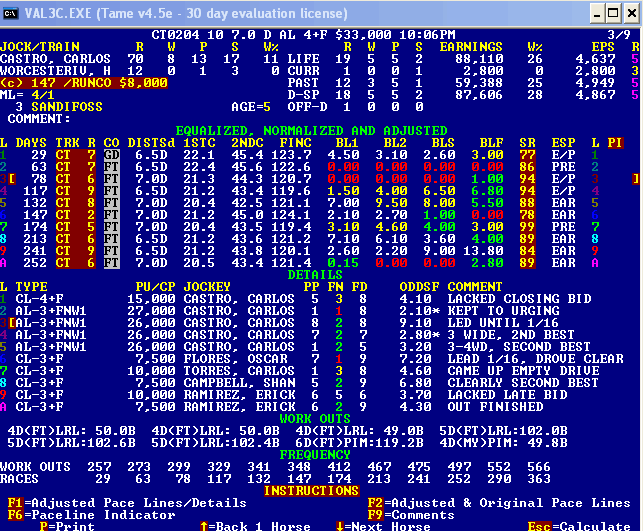
Task: Click the EARNINGS column header
Action: coord(471,47)
